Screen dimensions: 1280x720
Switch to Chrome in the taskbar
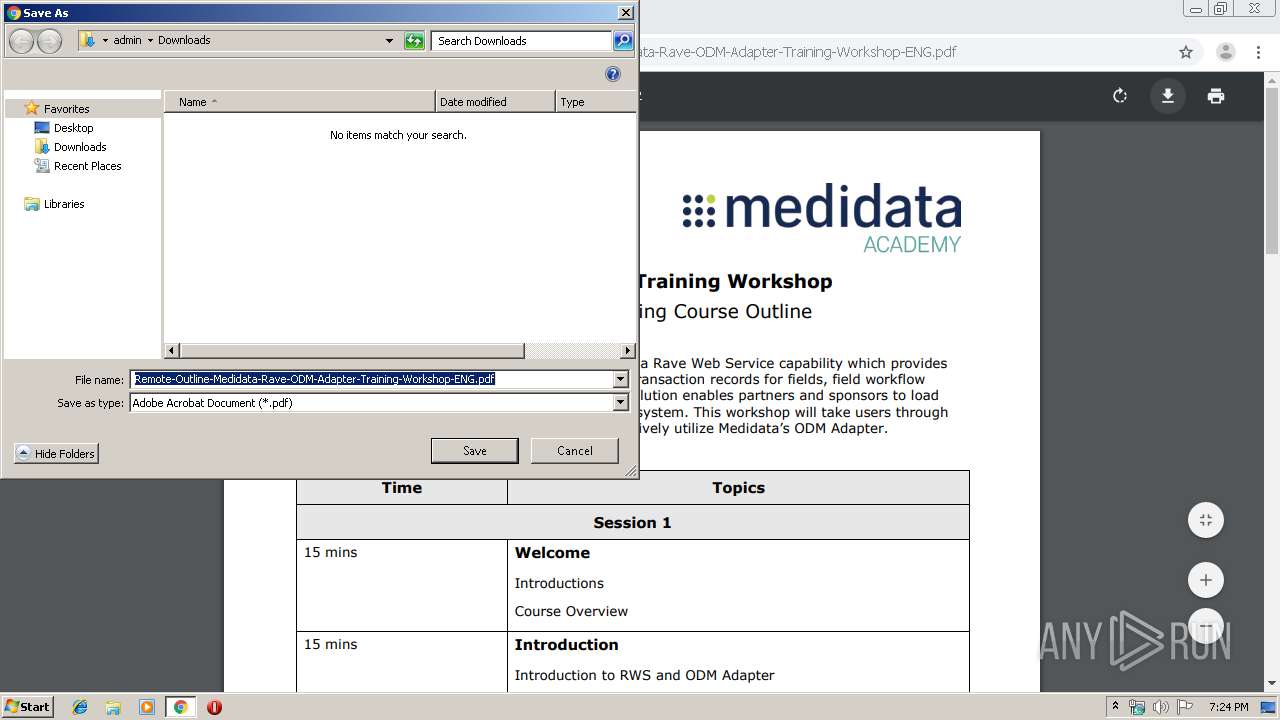181,707
